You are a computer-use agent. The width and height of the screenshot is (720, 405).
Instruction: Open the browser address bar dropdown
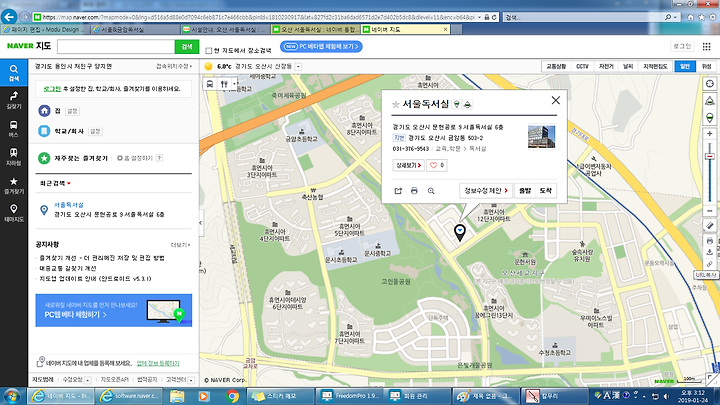click(x=479, y=17)
